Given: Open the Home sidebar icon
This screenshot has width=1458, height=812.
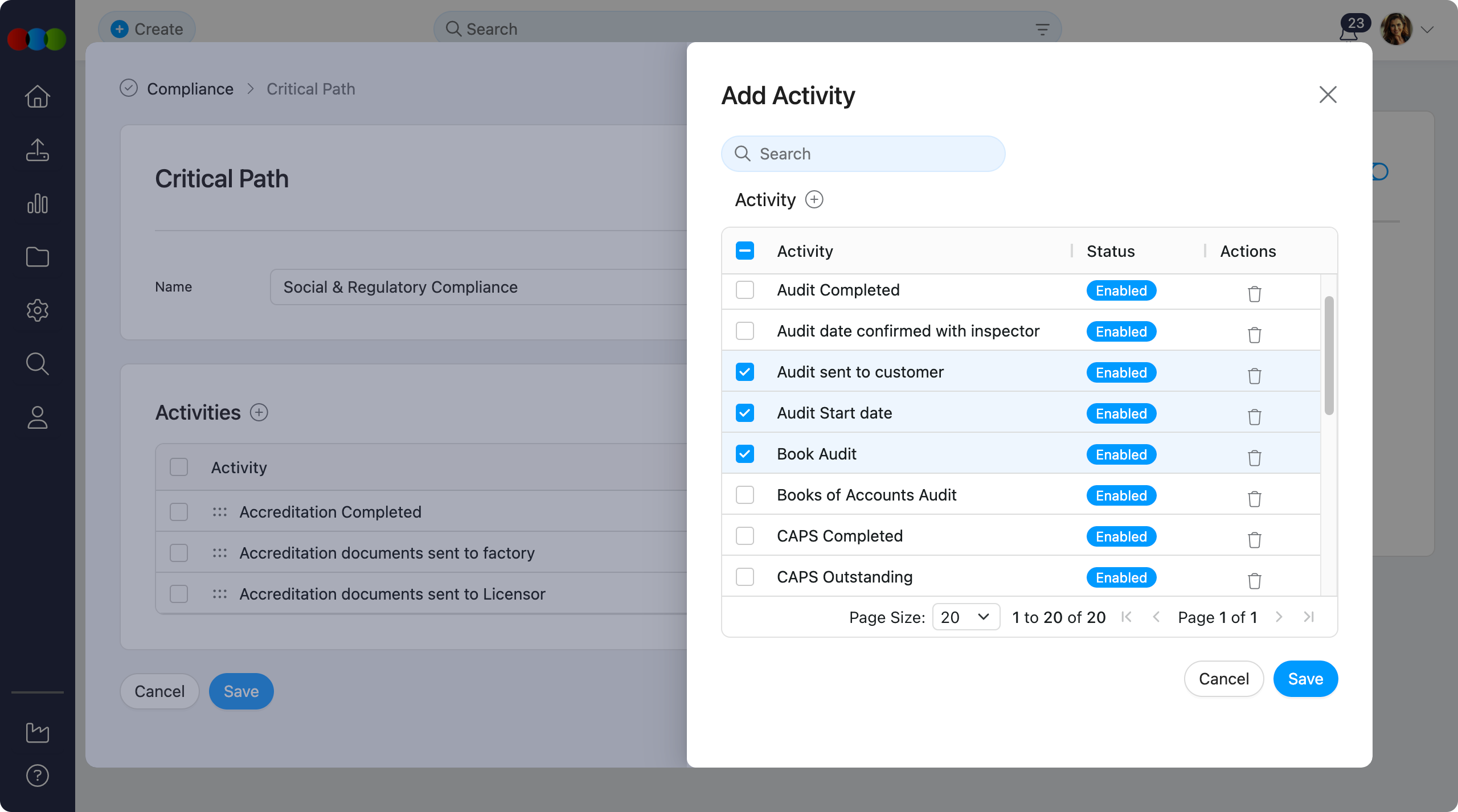Looking at the screenshot, I should [x=38, y=96].
